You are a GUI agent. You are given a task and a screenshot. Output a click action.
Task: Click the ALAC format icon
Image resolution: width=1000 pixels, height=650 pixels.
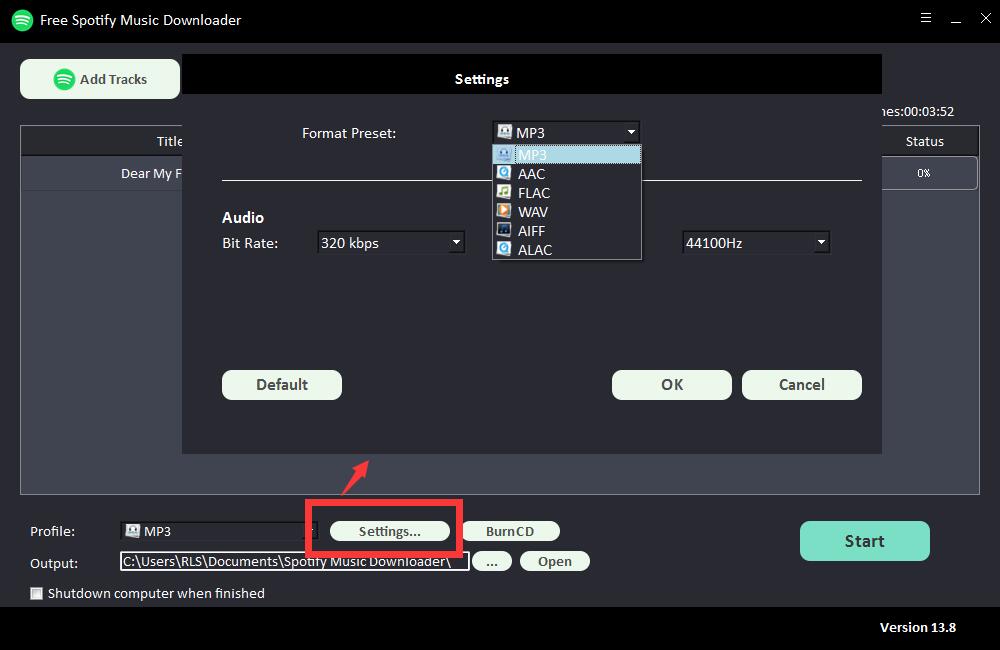504,249
